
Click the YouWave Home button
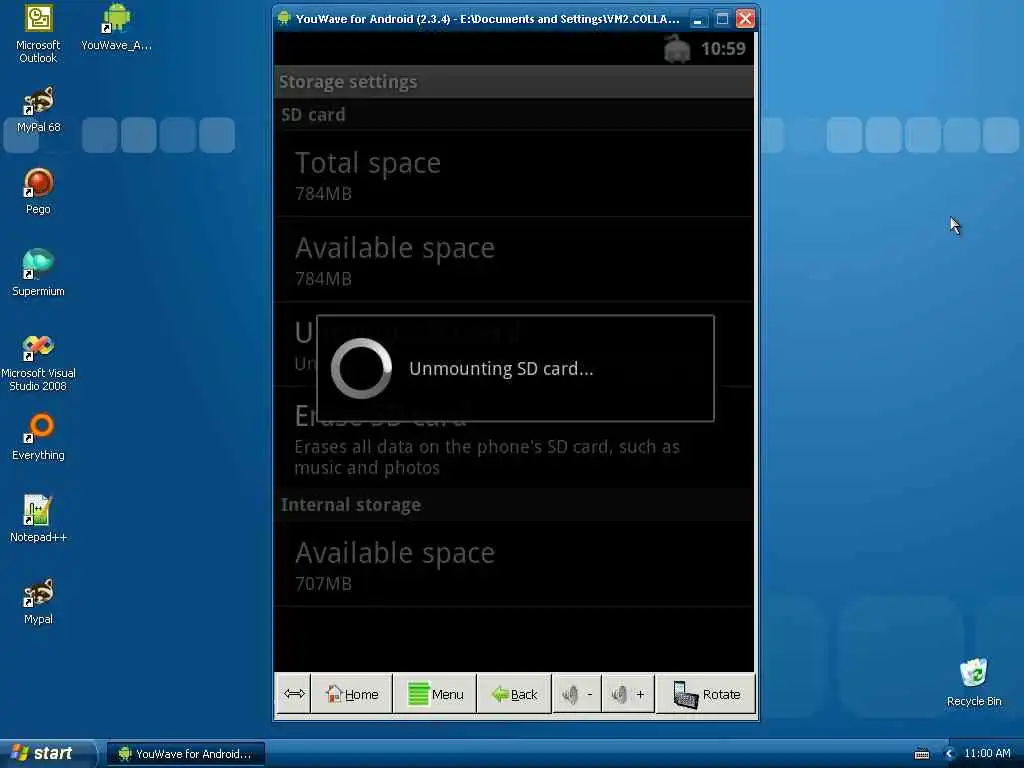(x=351, y=694)
